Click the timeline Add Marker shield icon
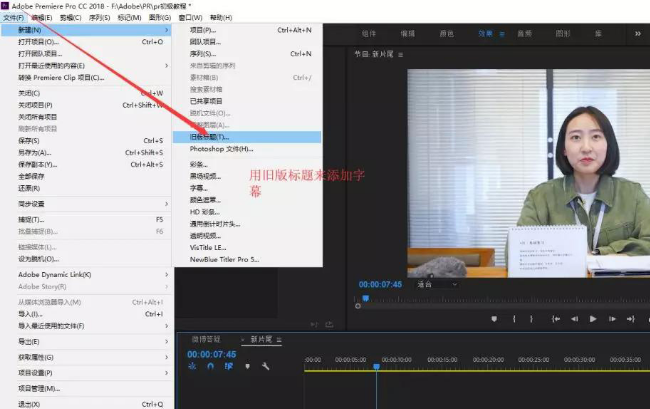This screenshot has width=650, height=409. point(247,366)
